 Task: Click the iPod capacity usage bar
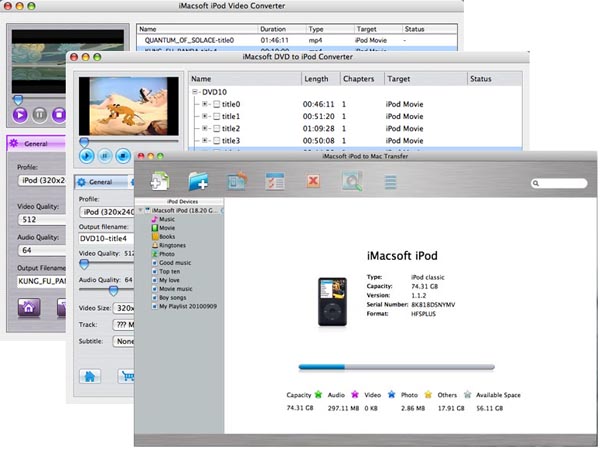(x=396, y=367)
